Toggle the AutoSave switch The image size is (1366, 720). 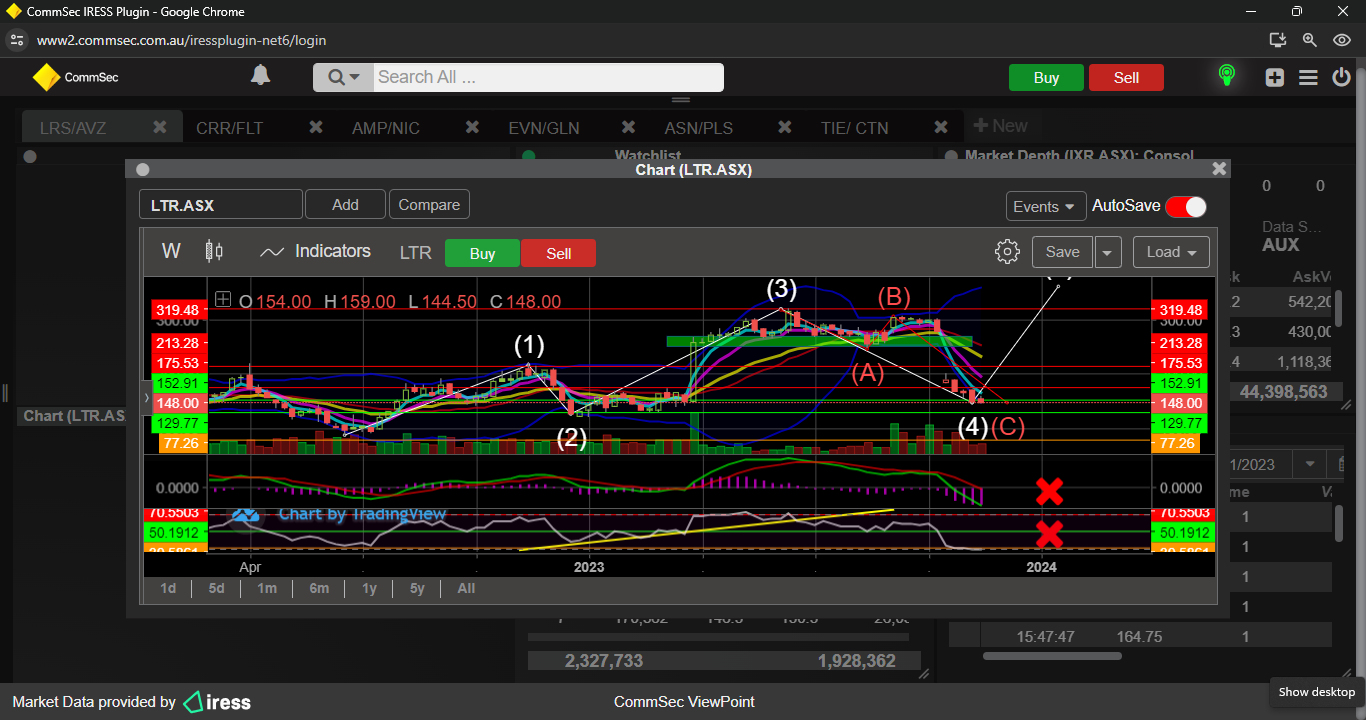point(1186,206)
